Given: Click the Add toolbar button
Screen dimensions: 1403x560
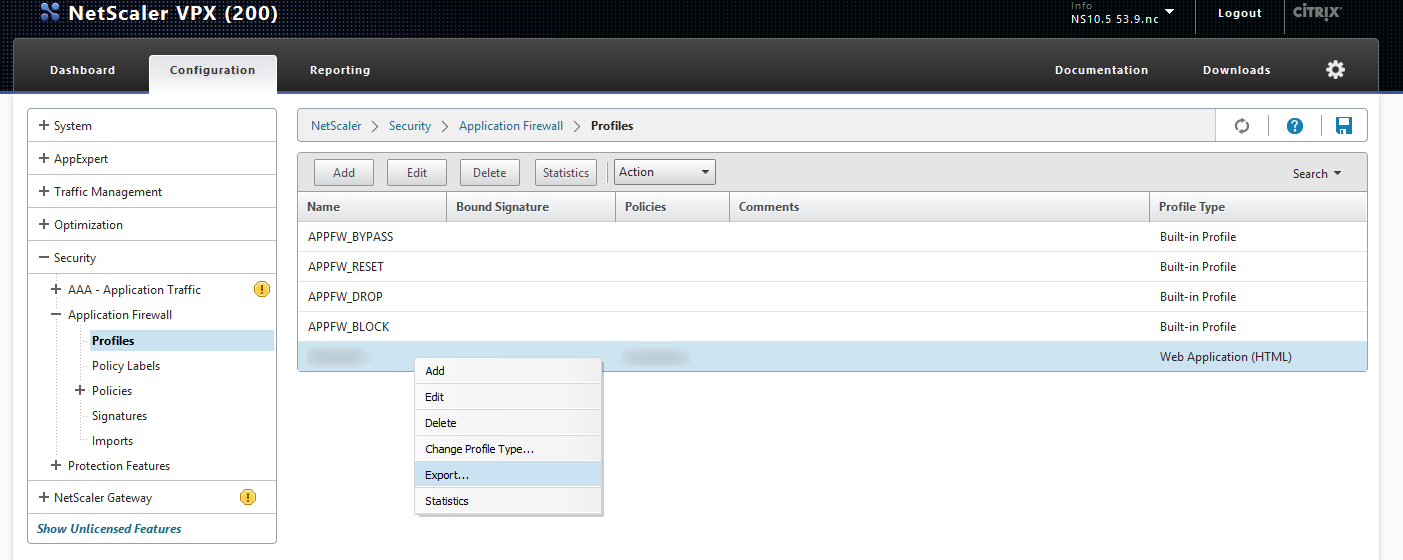Looking at the screenshot, I should tap(344, 173).
